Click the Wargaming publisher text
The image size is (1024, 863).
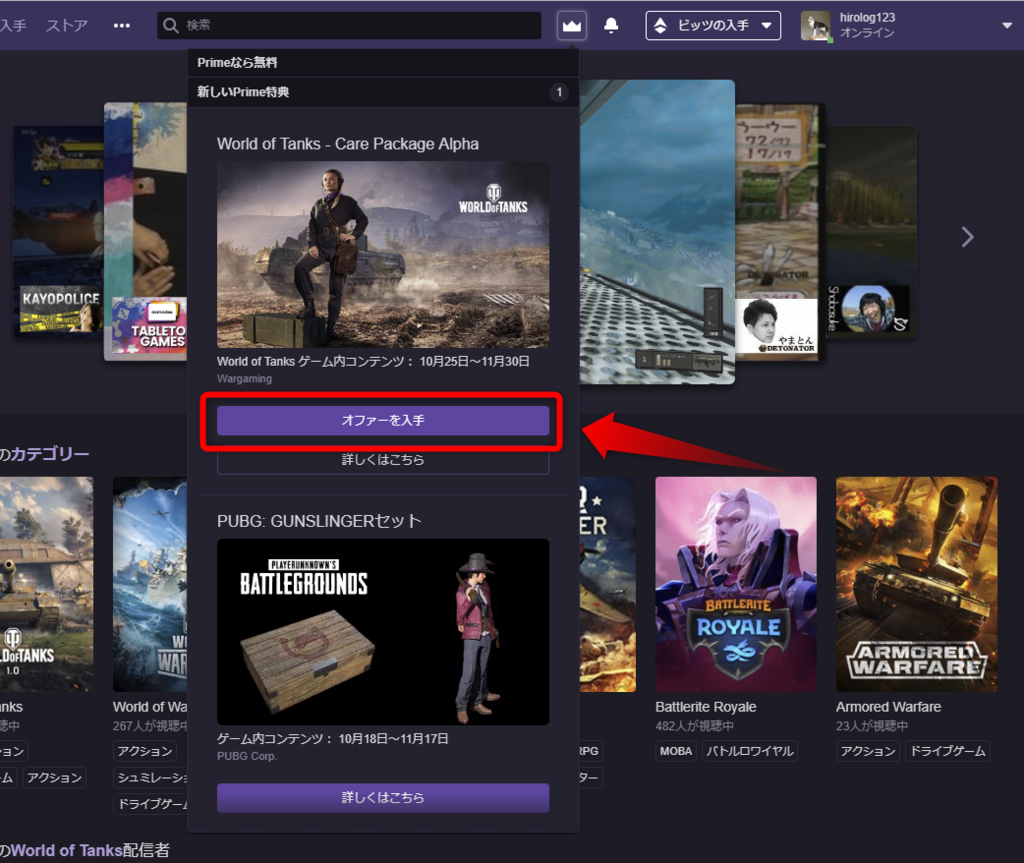point(244,379)
